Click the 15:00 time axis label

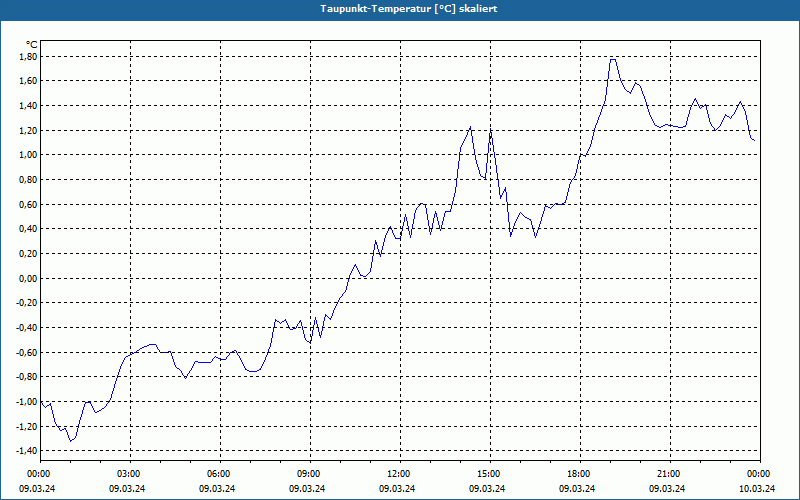pos(490,474)
